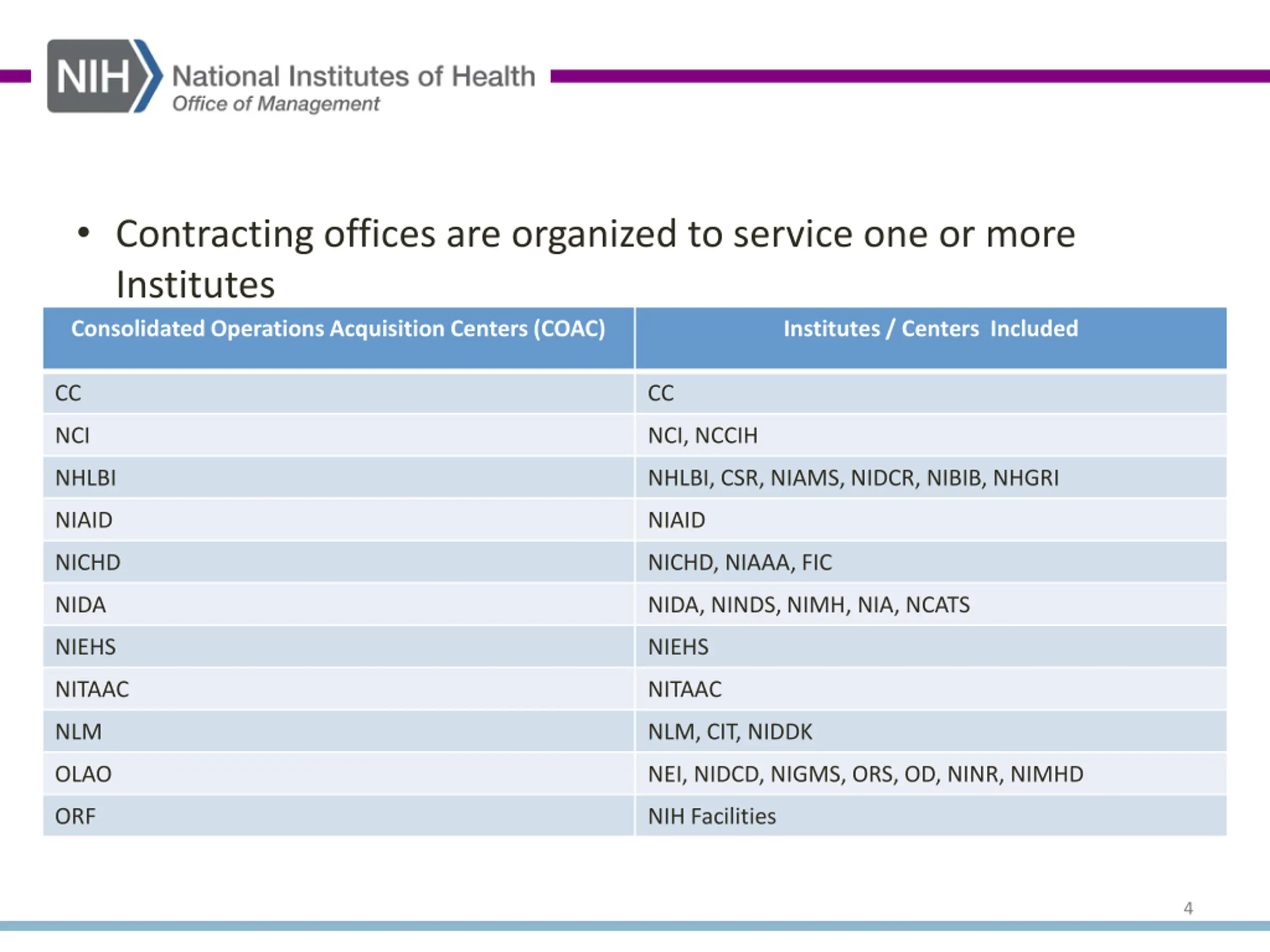Click the NITAAC cell in second column
The width and height of the screenshot is (1270, 952).
pos(685,689)
